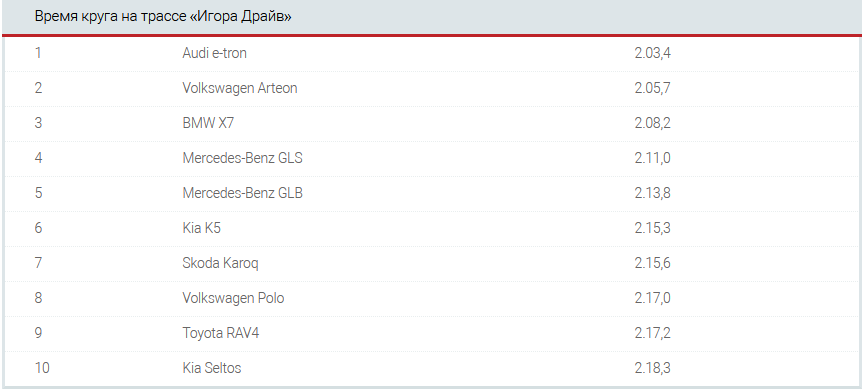Click the Kia K5 row
Image resolution: width=868 pixels, height=392 pixels.
[432, 229]
